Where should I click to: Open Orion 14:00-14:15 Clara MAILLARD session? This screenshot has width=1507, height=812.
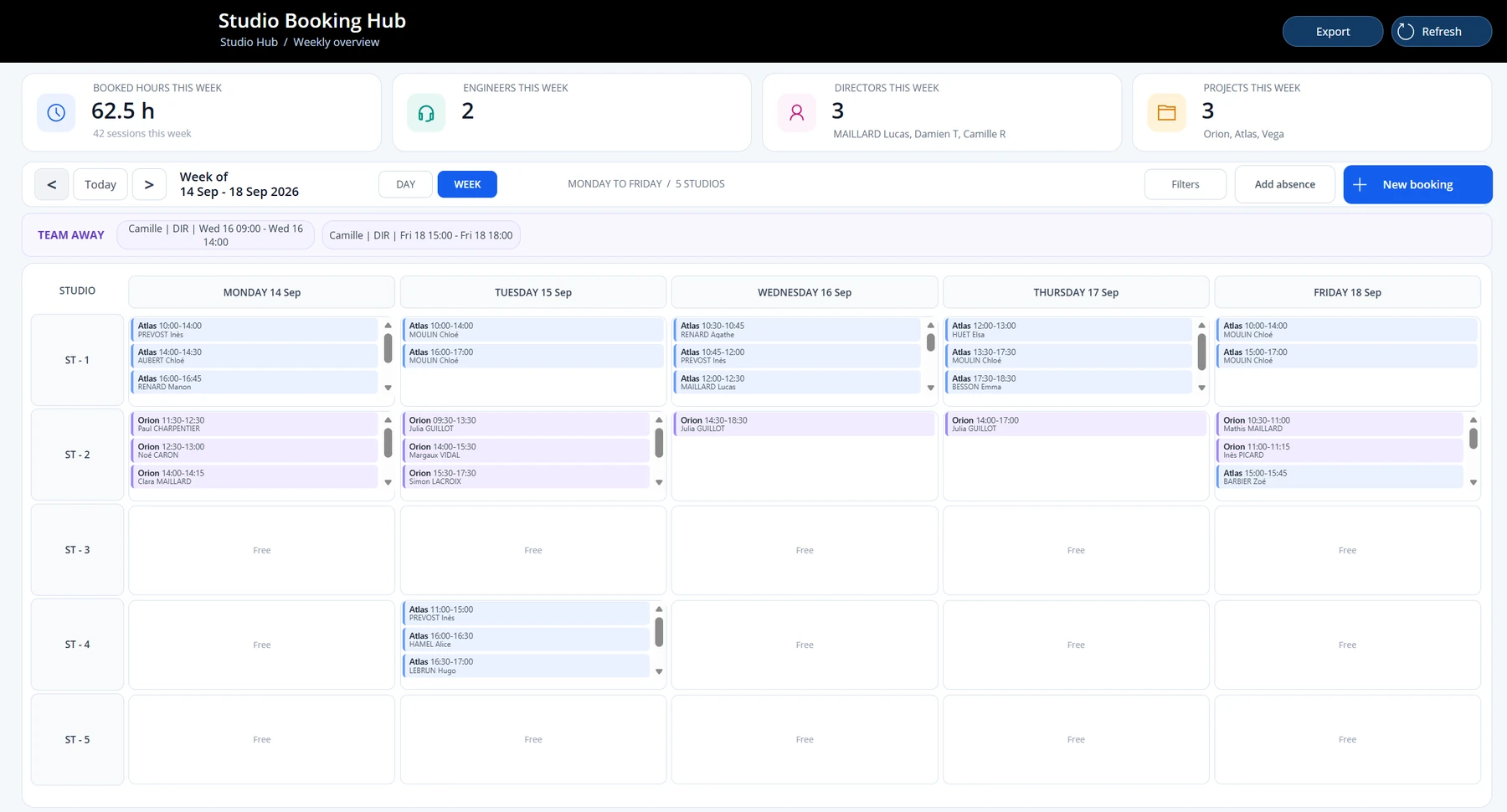(x=255, y=477)
